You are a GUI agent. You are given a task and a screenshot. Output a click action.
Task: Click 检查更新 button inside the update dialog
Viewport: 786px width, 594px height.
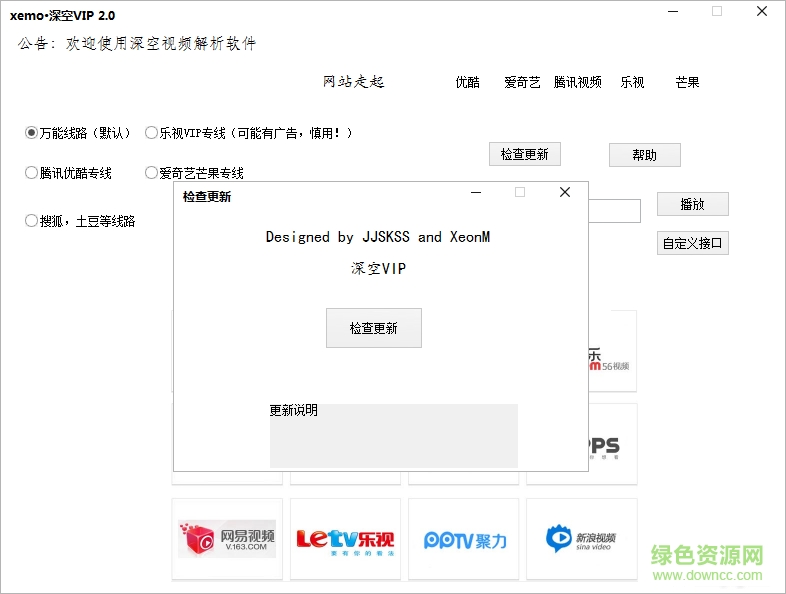pos(374,328)
